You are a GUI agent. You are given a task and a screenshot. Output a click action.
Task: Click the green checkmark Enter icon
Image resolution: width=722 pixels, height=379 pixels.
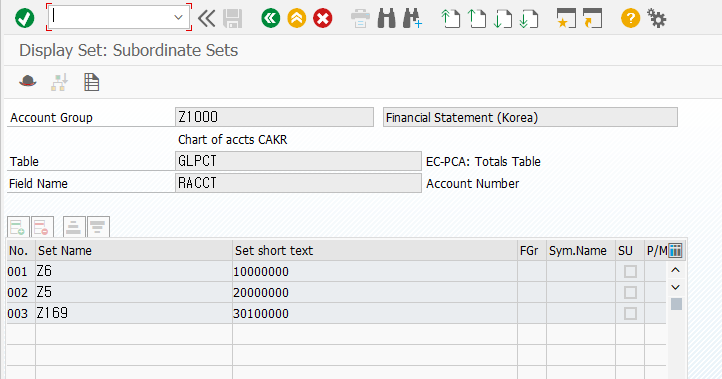tap(24, 18)
